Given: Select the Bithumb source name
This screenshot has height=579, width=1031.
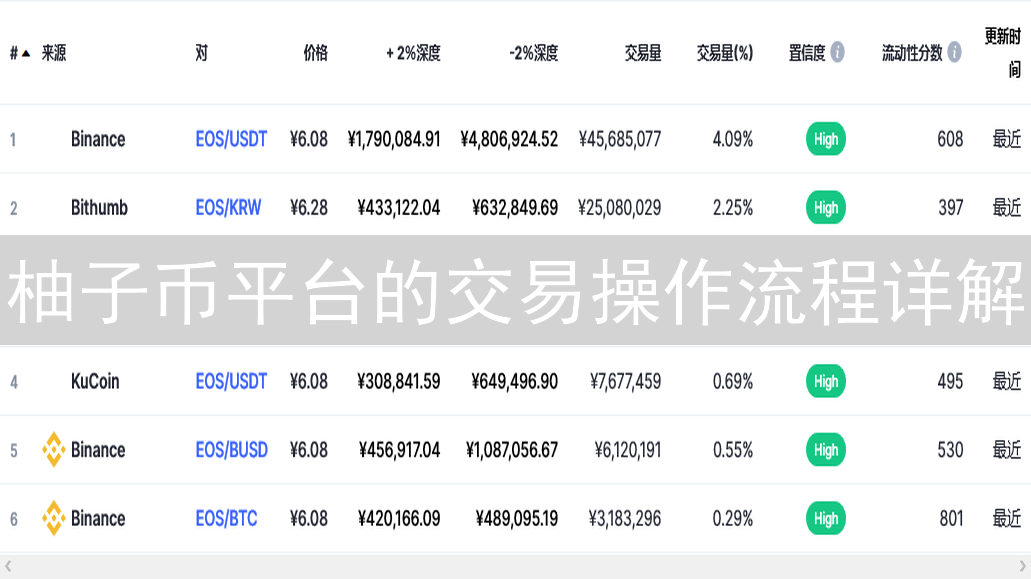Looking at the screenshot, I should 99,208.
